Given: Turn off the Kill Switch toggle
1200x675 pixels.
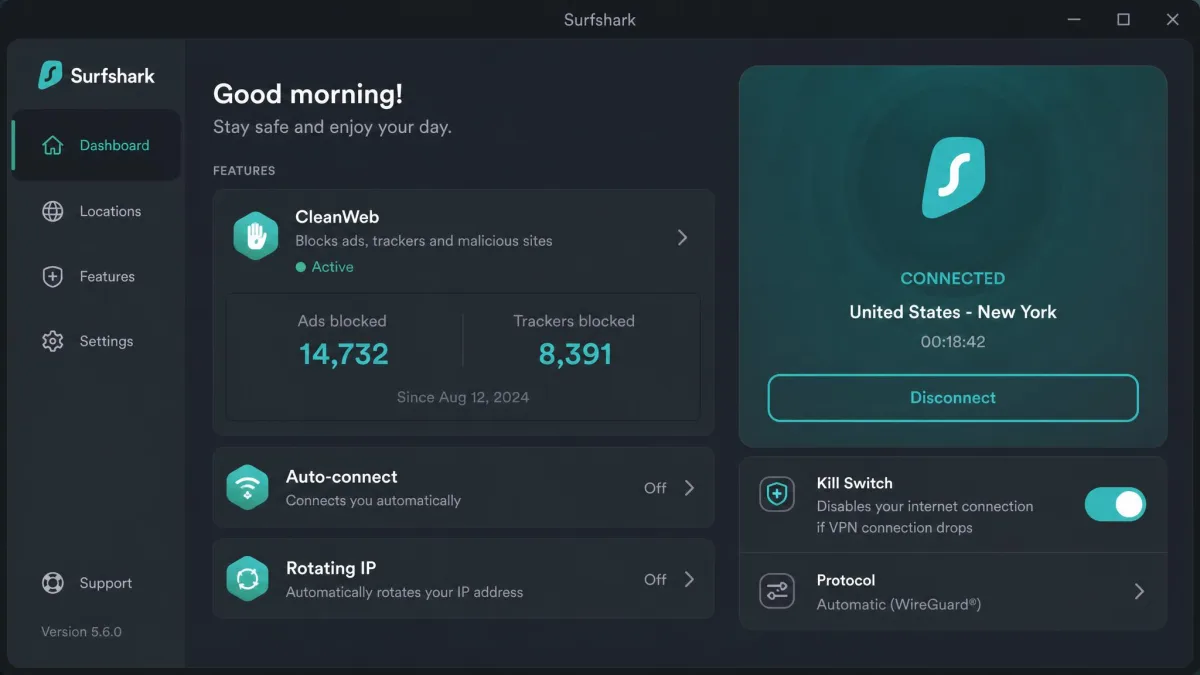Looking at the screenshot, I should click(1115, 504).
